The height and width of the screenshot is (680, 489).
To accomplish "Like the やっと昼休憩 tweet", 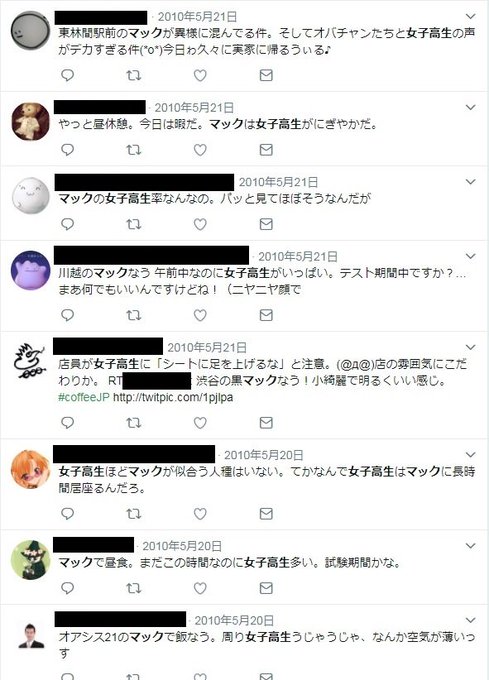I will tap(200, 150).
